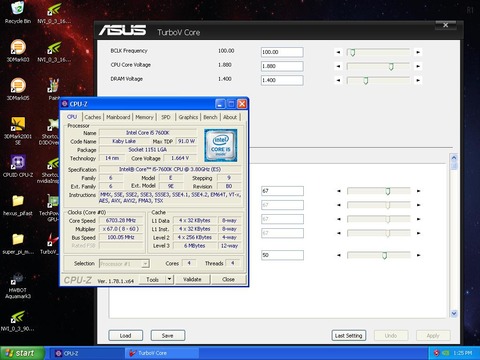Click the Last Setting button in TurboV Core

pos(349,335)
